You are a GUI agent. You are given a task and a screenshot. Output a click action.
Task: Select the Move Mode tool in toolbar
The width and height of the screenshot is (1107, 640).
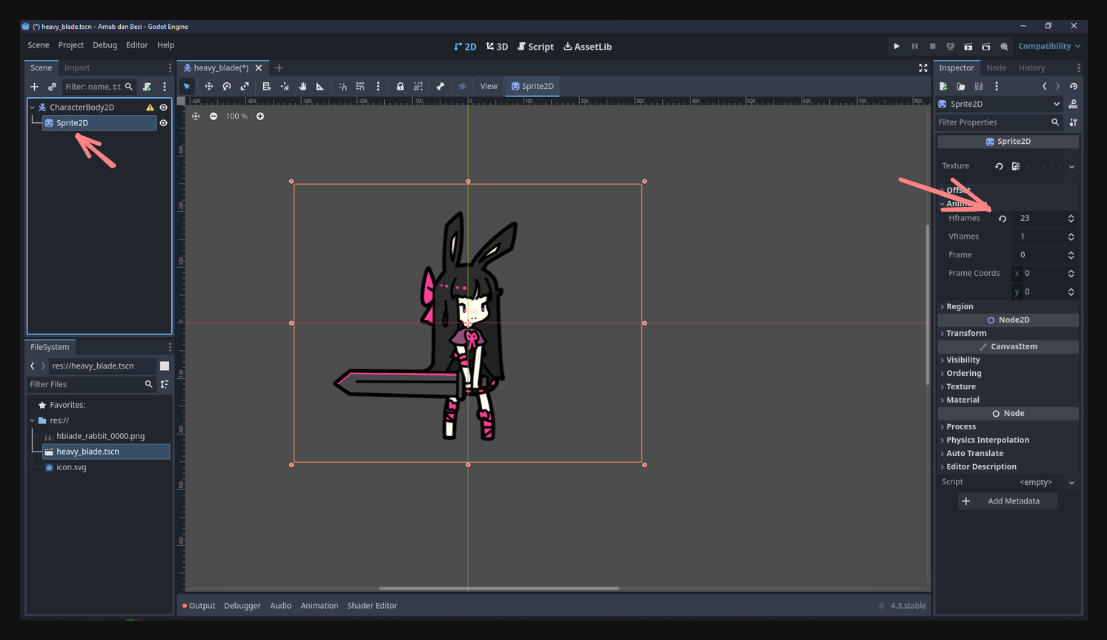point(209,86)
